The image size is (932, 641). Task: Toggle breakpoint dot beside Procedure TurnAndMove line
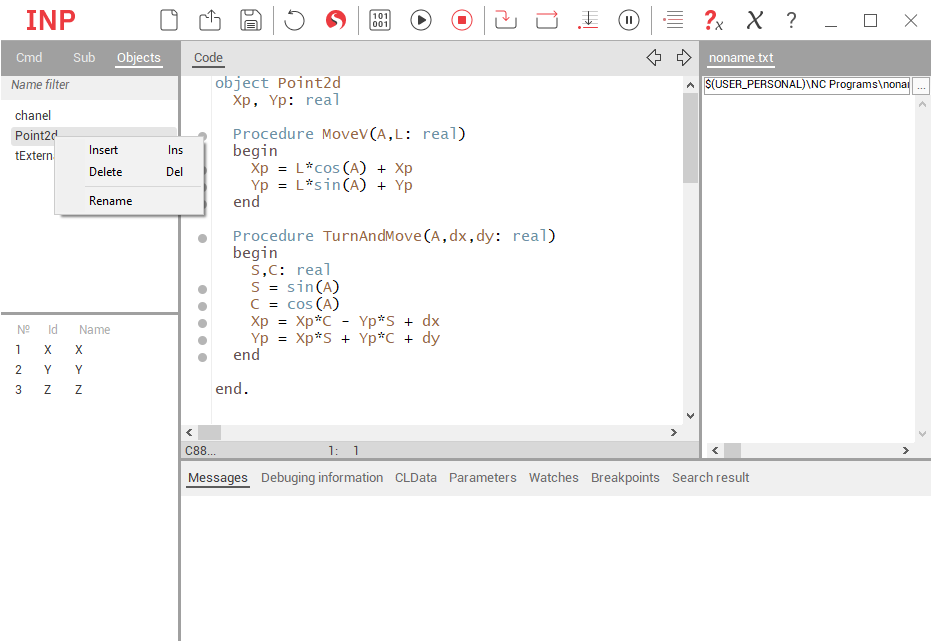(203, 237)
